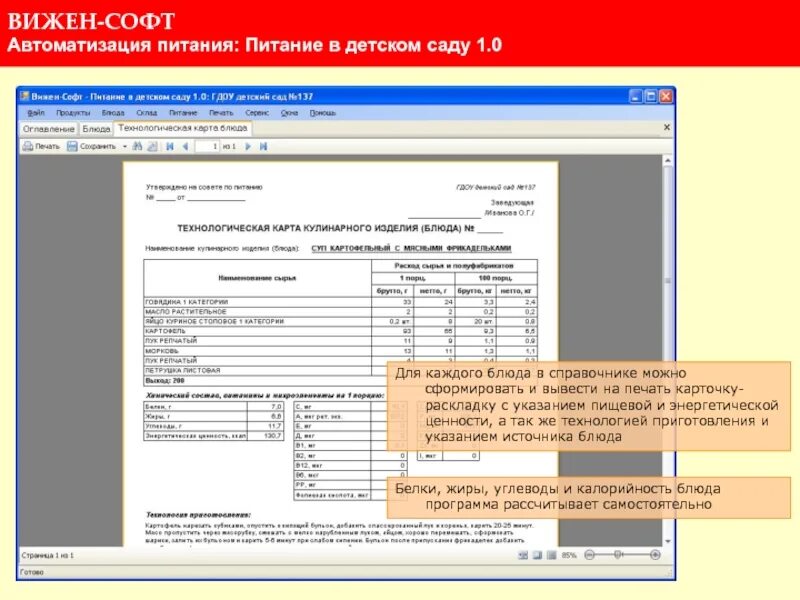This screenshot has height=600, width=800.
Task: Open the Окна menu
Action: click(x=289, y=113)
